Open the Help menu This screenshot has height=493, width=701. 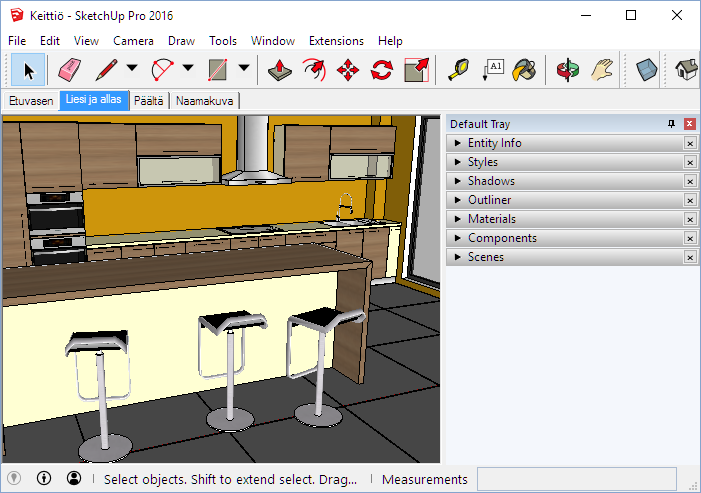[x=390, y=41]
